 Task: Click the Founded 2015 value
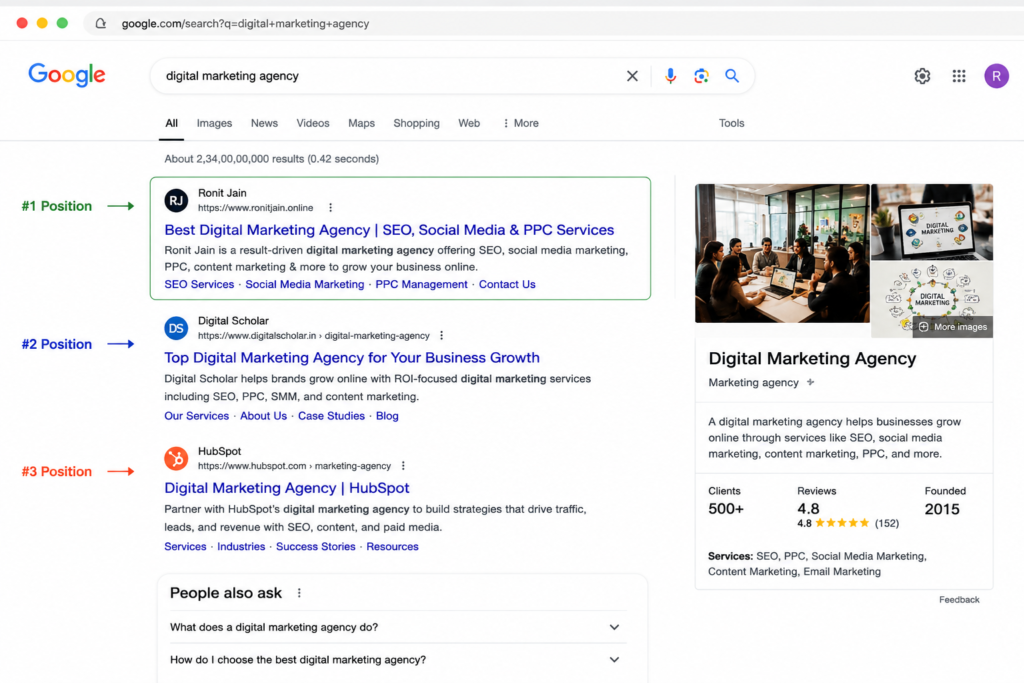(942, 509)
